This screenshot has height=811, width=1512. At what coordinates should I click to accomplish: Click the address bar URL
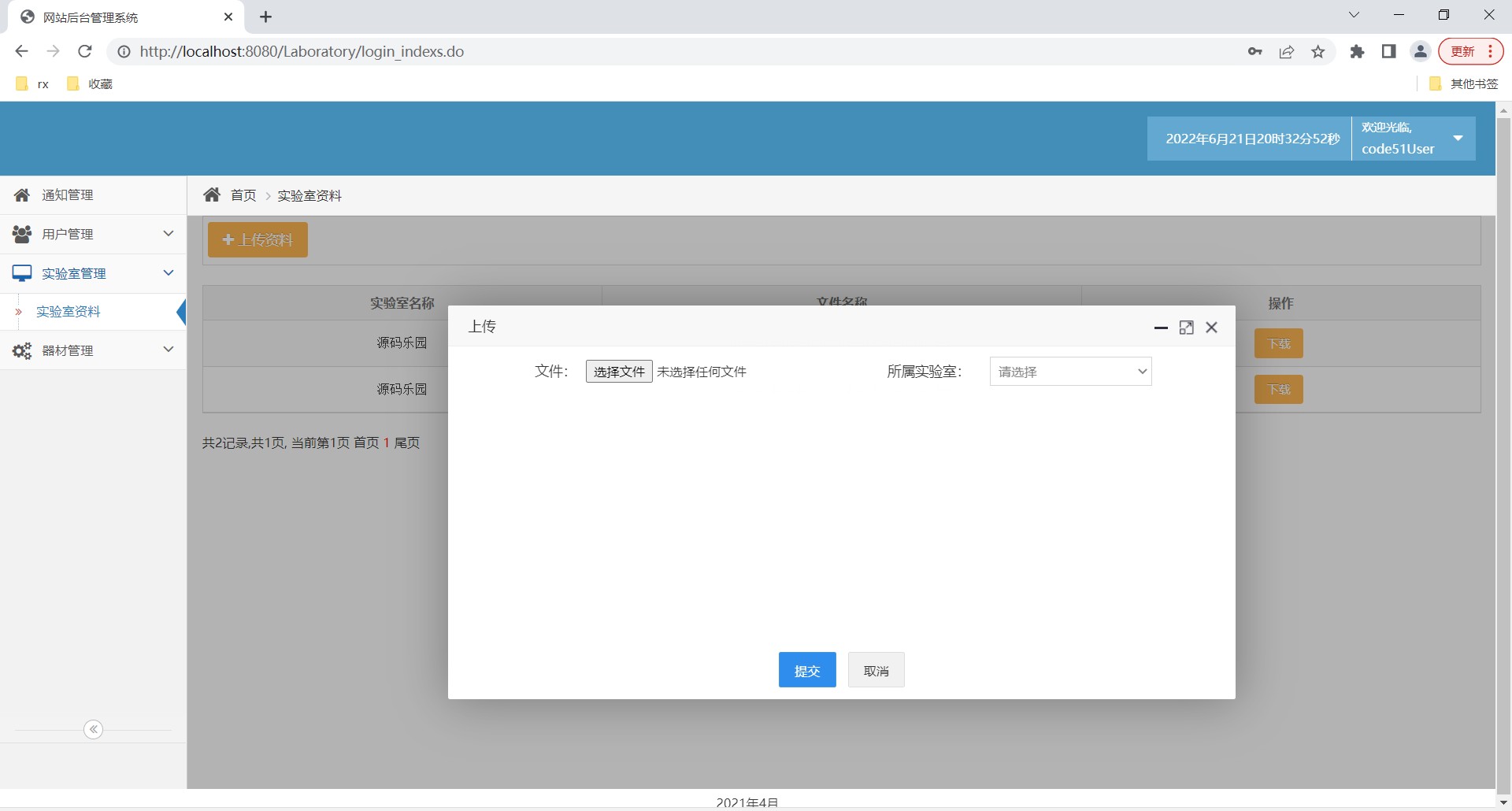pos(302,51)
